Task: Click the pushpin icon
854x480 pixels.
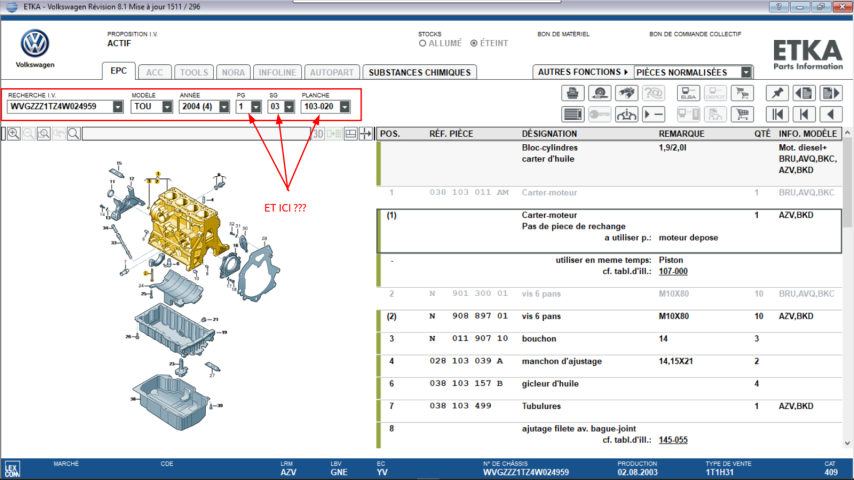Action: tap(777, 93)
